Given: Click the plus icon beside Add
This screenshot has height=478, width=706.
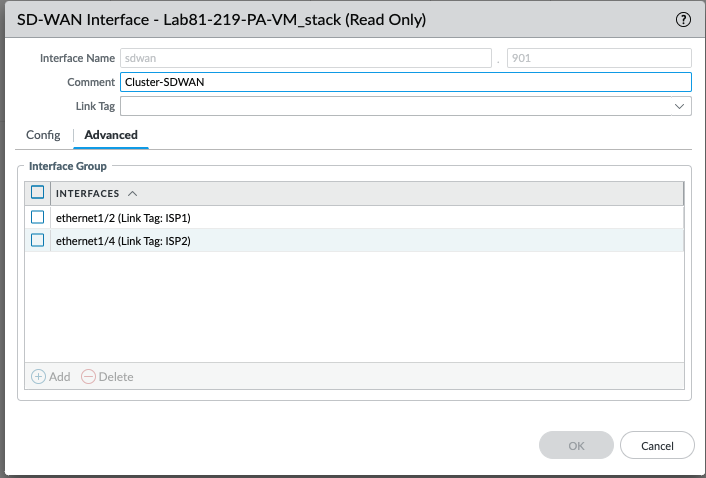Looking at the screenshot, I should [39, 377].
